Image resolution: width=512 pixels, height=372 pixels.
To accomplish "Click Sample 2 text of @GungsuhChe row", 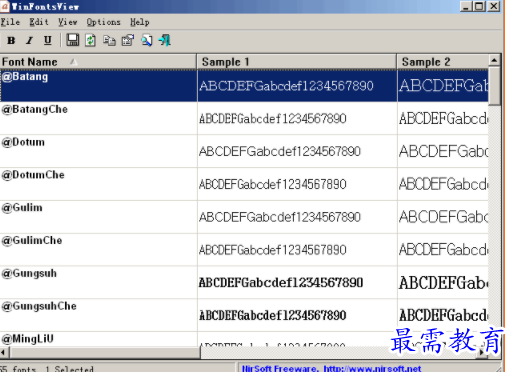I will tap(444, 315).
